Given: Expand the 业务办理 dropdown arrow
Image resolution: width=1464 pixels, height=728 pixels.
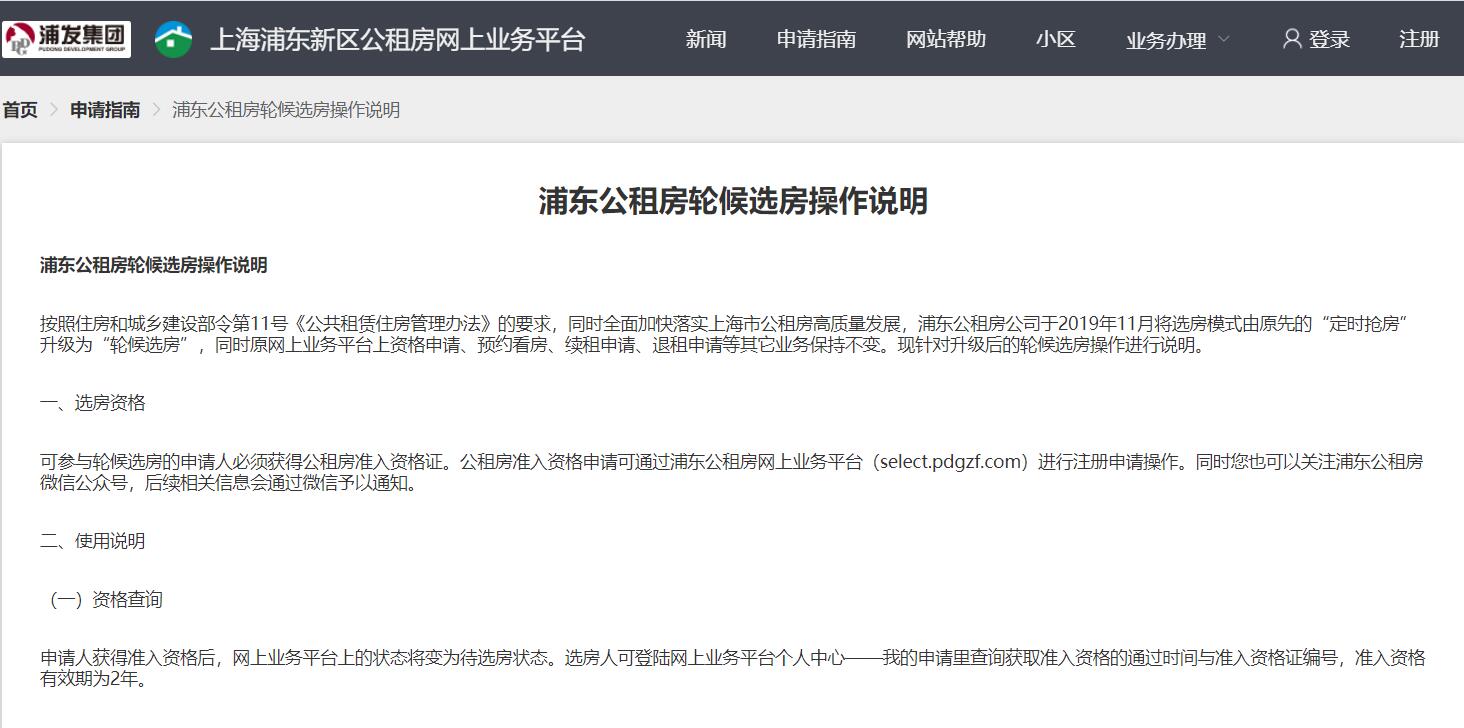Looking at the screenshot, I should (x=1224, y=40).
